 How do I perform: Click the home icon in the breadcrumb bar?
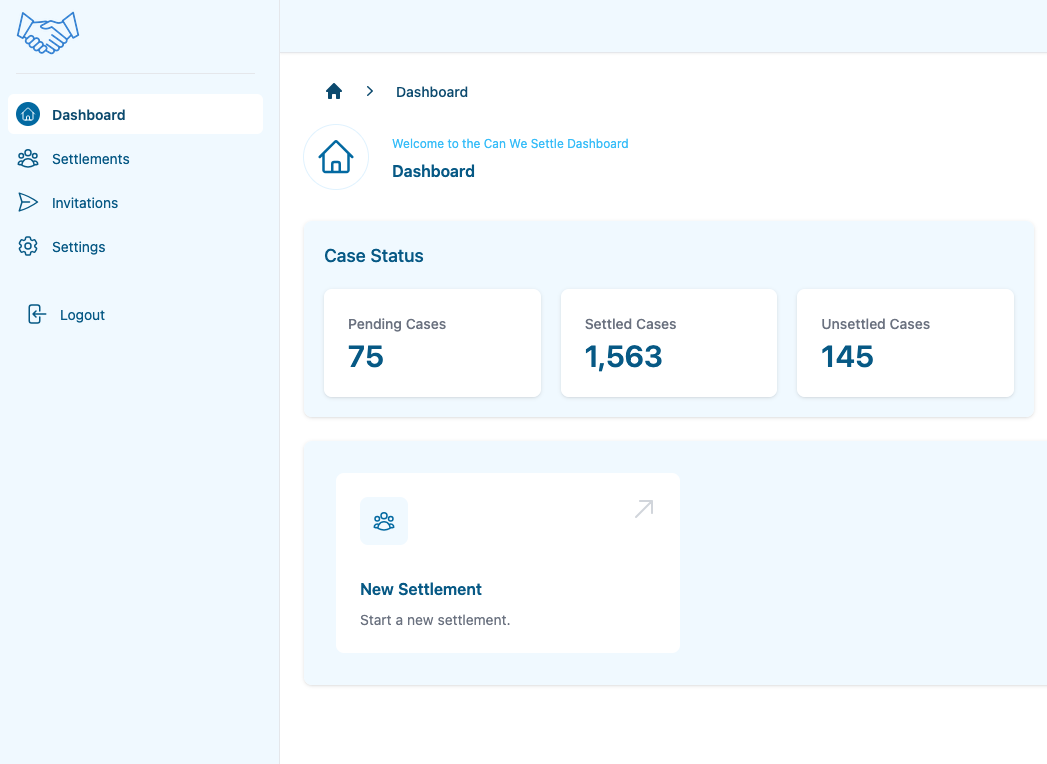pyautogui.click(x=333, y=91)
